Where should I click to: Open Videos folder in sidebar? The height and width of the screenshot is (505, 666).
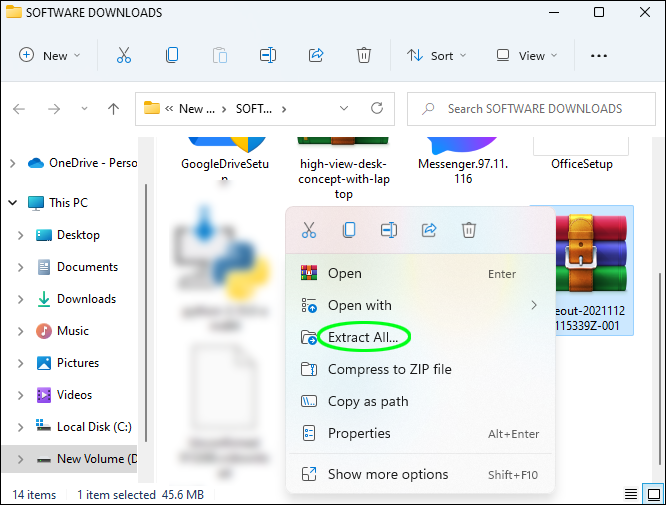point(65,395)
